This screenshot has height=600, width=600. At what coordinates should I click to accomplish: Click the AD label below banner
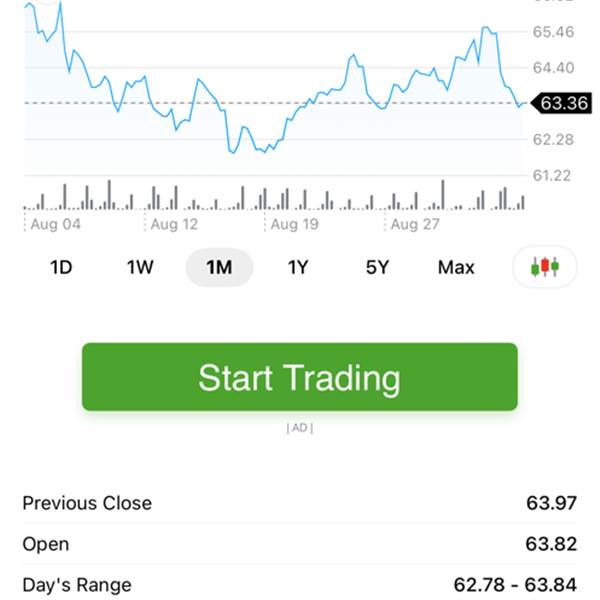pos(300,428)
